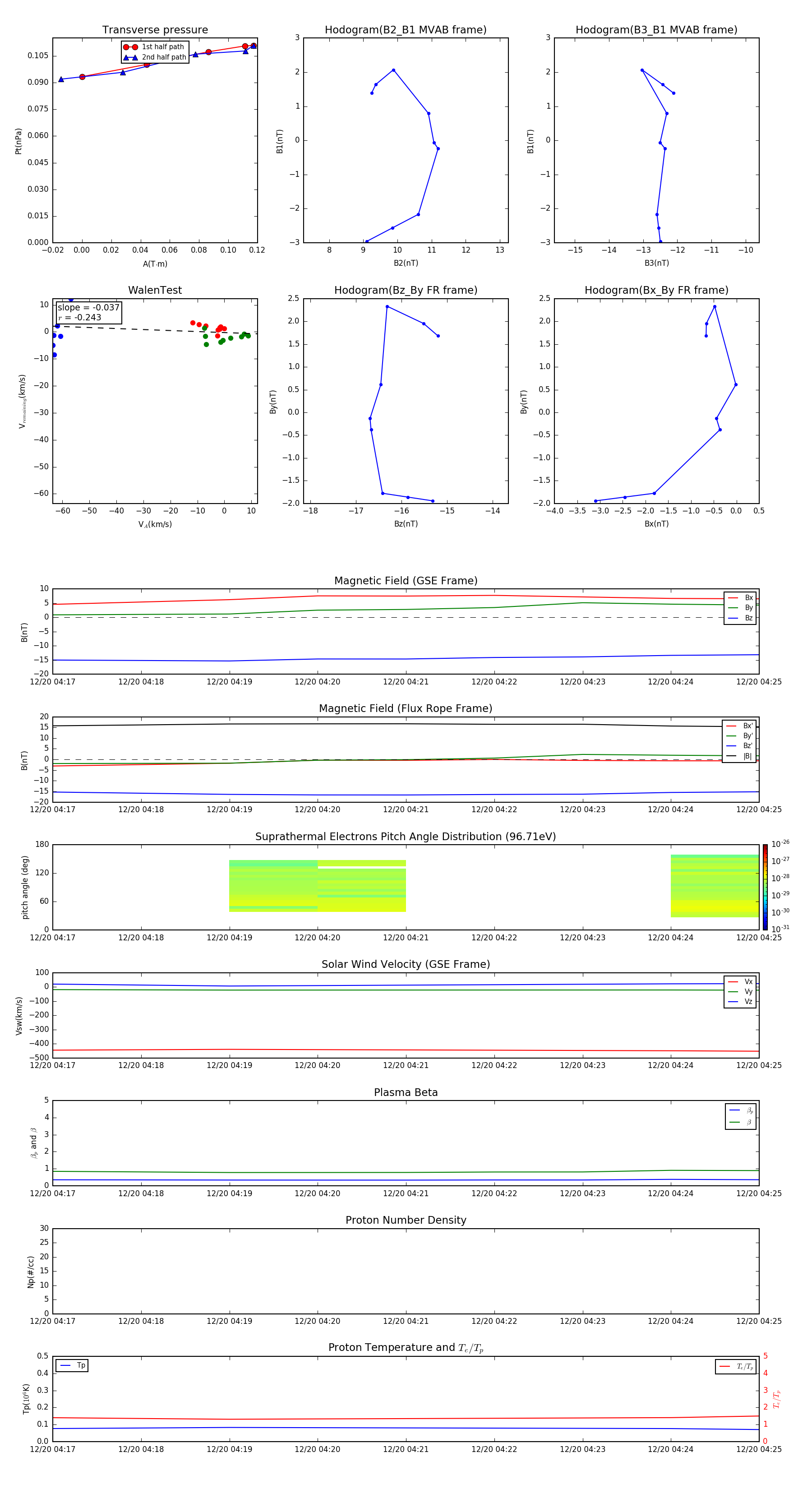Click the pitch angle colorbar
The image size is (812, 1489).
[x=765, y=887]
